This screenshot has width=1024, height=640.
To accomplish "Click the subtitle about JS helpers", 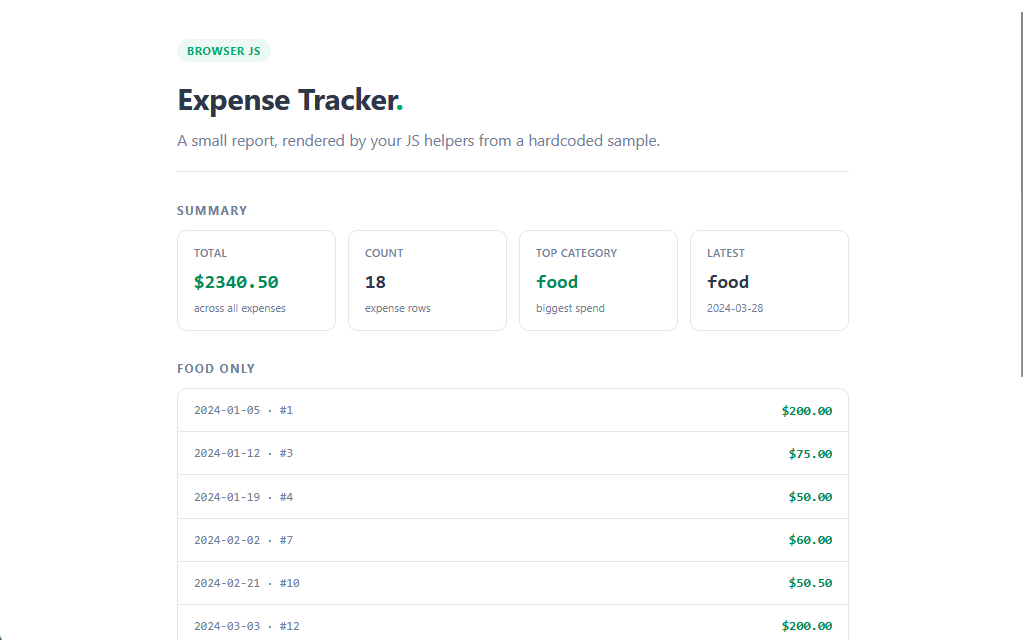I will tap(419, 140).
